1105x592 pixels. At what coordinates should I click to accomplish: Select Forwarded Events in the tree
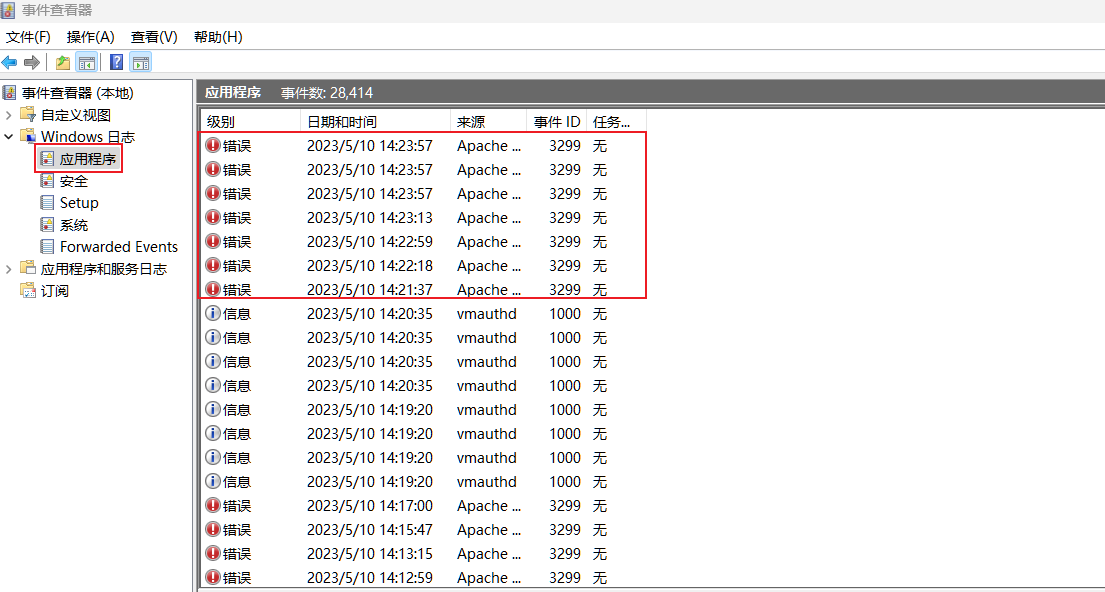[x=119, y=247]
